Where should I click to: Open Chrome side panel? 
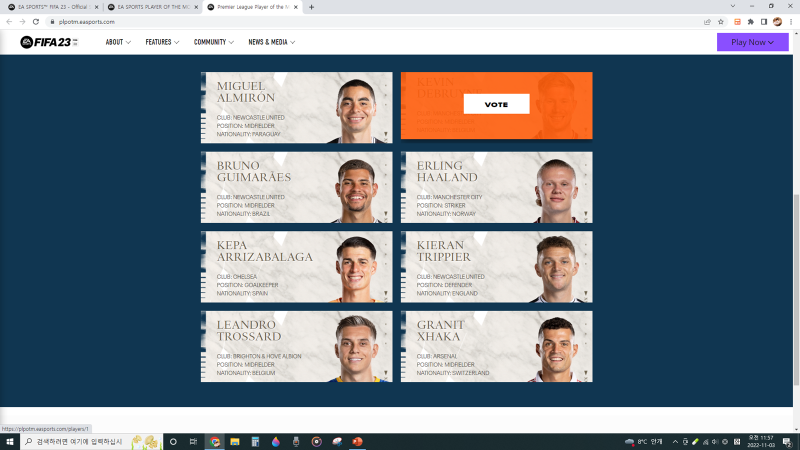(764, 22)
